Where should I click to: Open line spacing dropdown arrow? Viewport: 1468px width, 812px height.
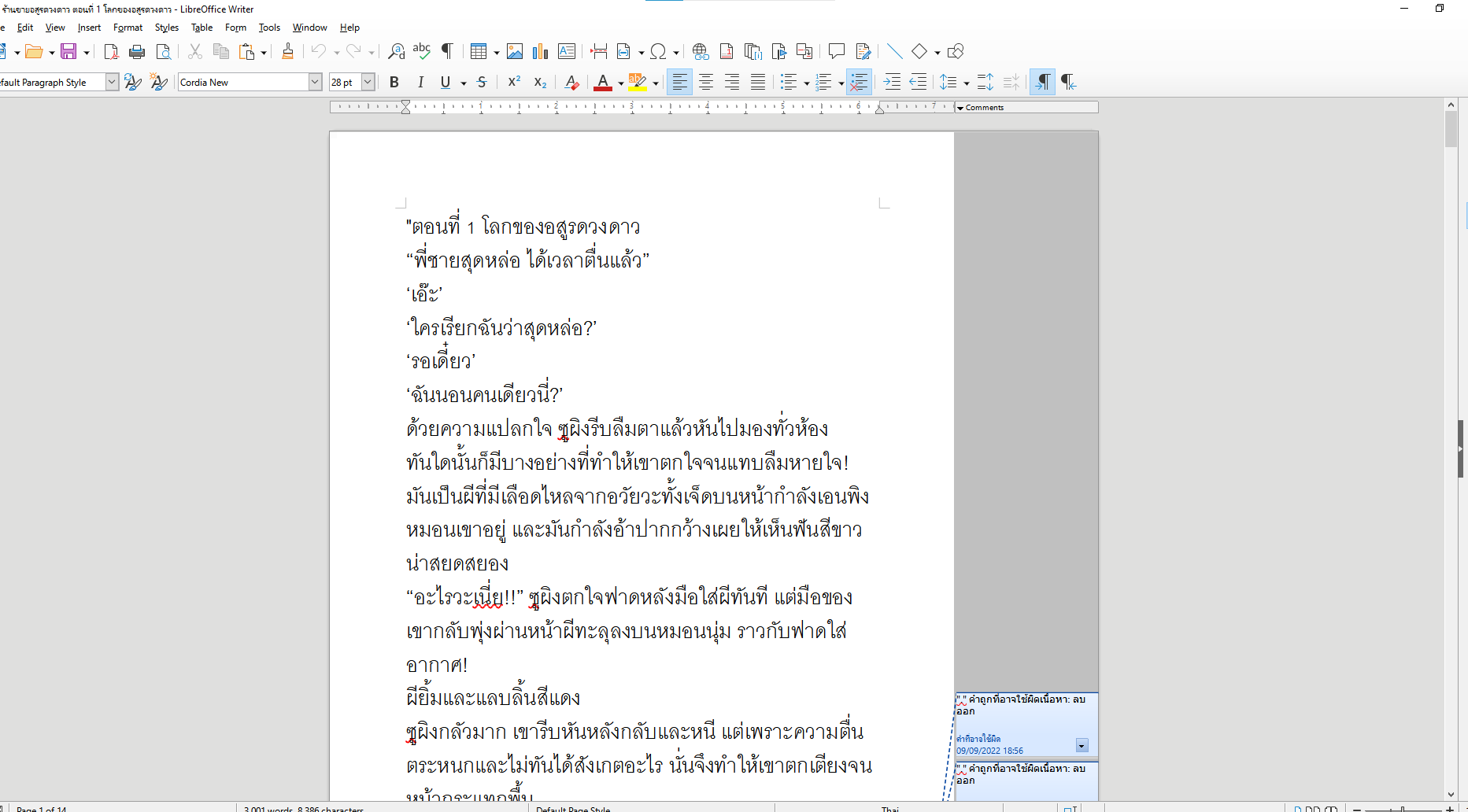pos(966,83)
